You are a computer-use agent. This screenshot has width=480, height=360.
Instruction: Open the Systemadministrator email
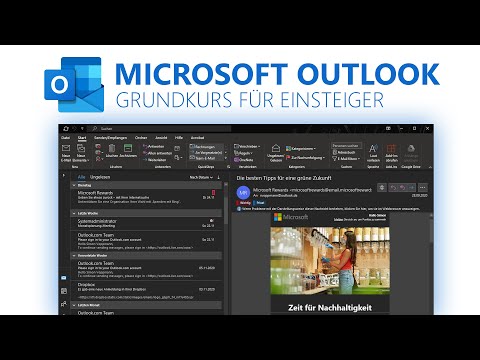(146, 223)
